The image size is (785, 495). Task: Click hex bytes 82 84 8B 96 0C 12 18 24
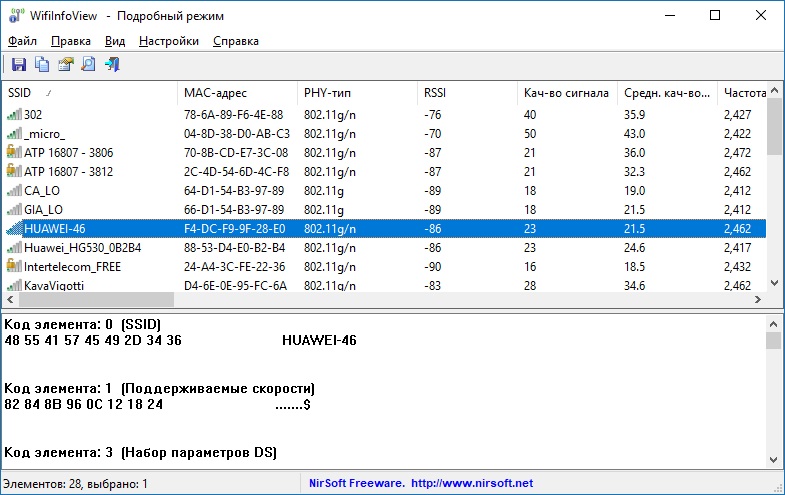click(84, 404)
